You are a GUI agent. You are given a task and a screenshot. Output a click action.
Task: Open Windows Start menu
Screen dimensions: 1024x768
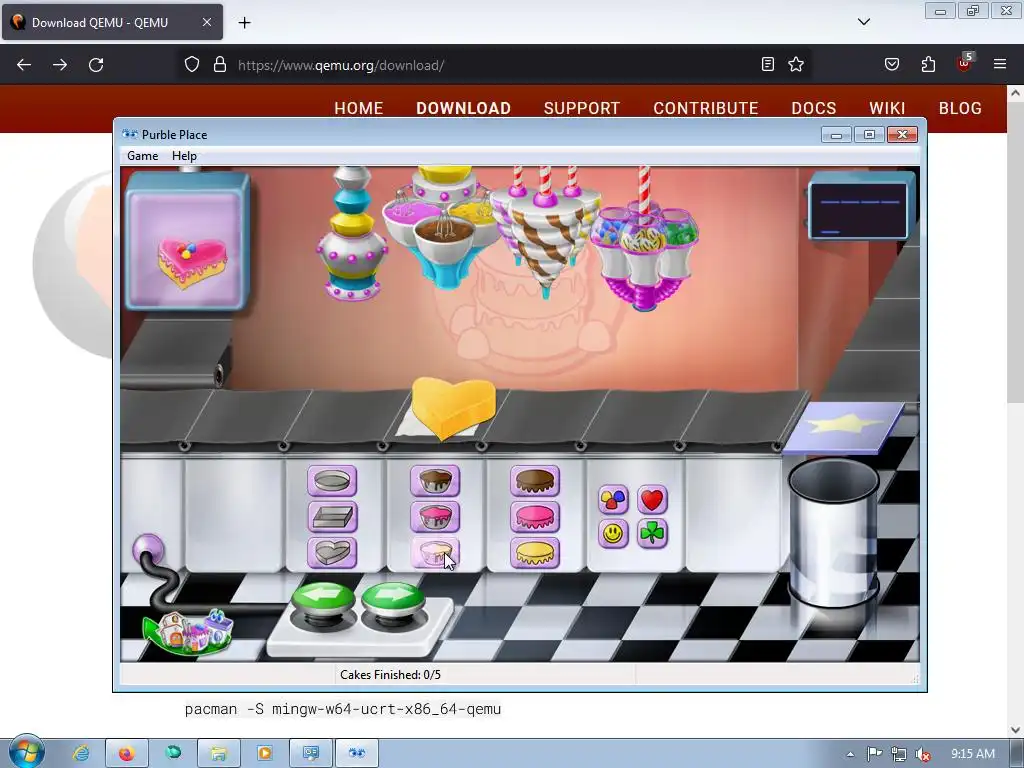coord(27,752)
